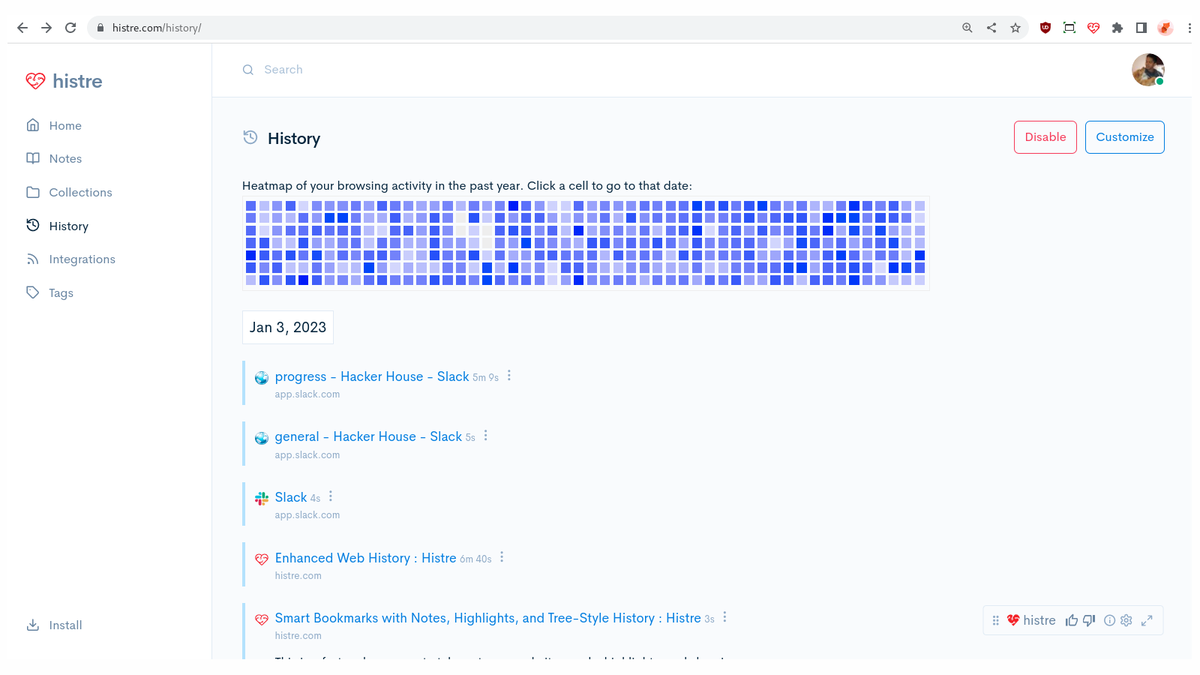The image size is (1200, 675).
Task: Open Smart Bookmarks with Notes link
Action: [488, 618]
